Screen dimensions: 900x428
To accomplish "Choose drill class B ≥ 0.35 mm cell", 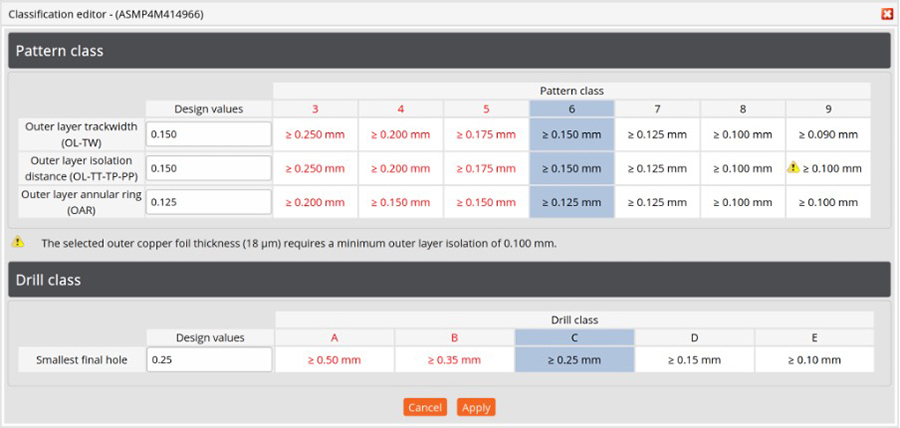I will (454, 359).
